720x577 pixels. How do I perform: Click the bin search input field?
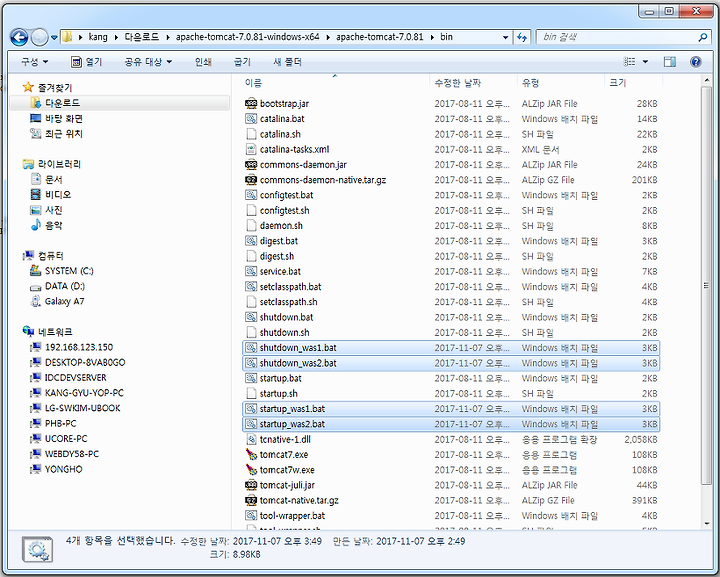pyautogui.click(x=618, y=37)
